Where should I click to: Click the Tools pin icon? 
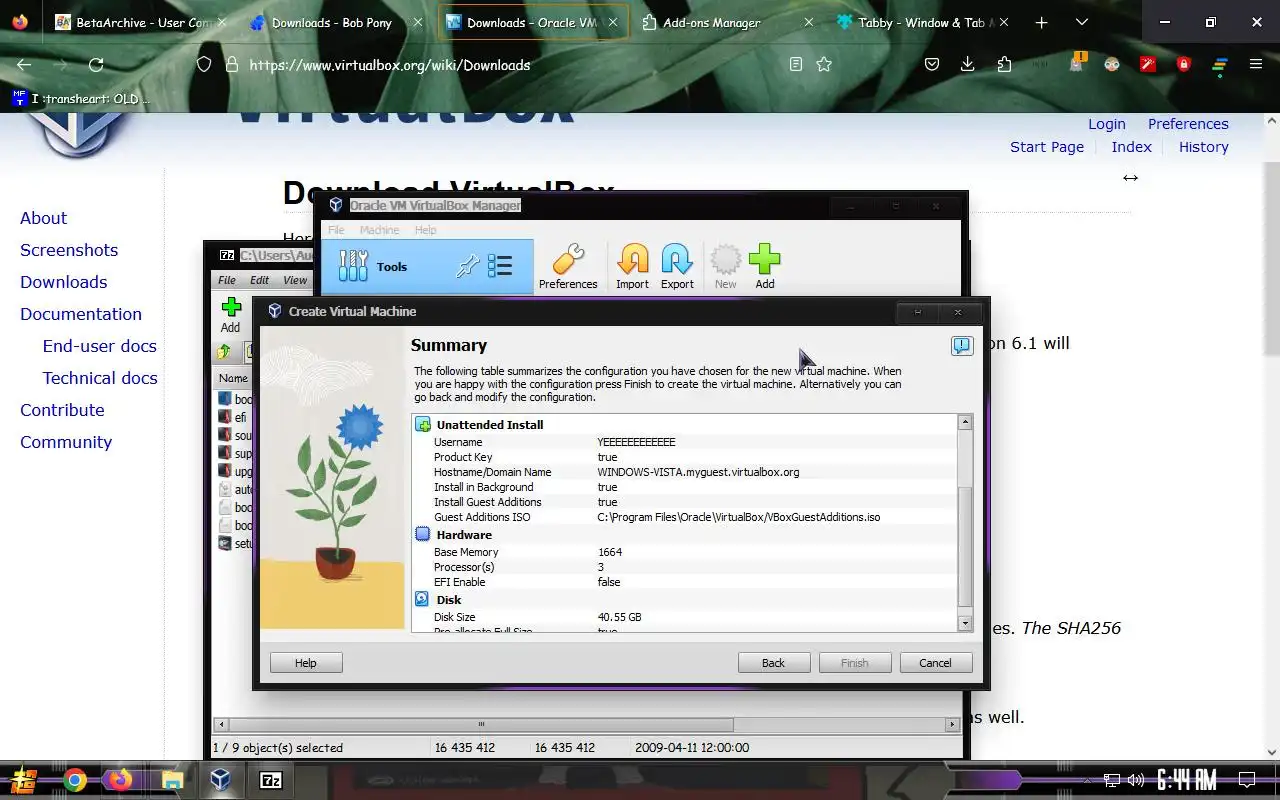pyautogui.click(x=468, y=266)
